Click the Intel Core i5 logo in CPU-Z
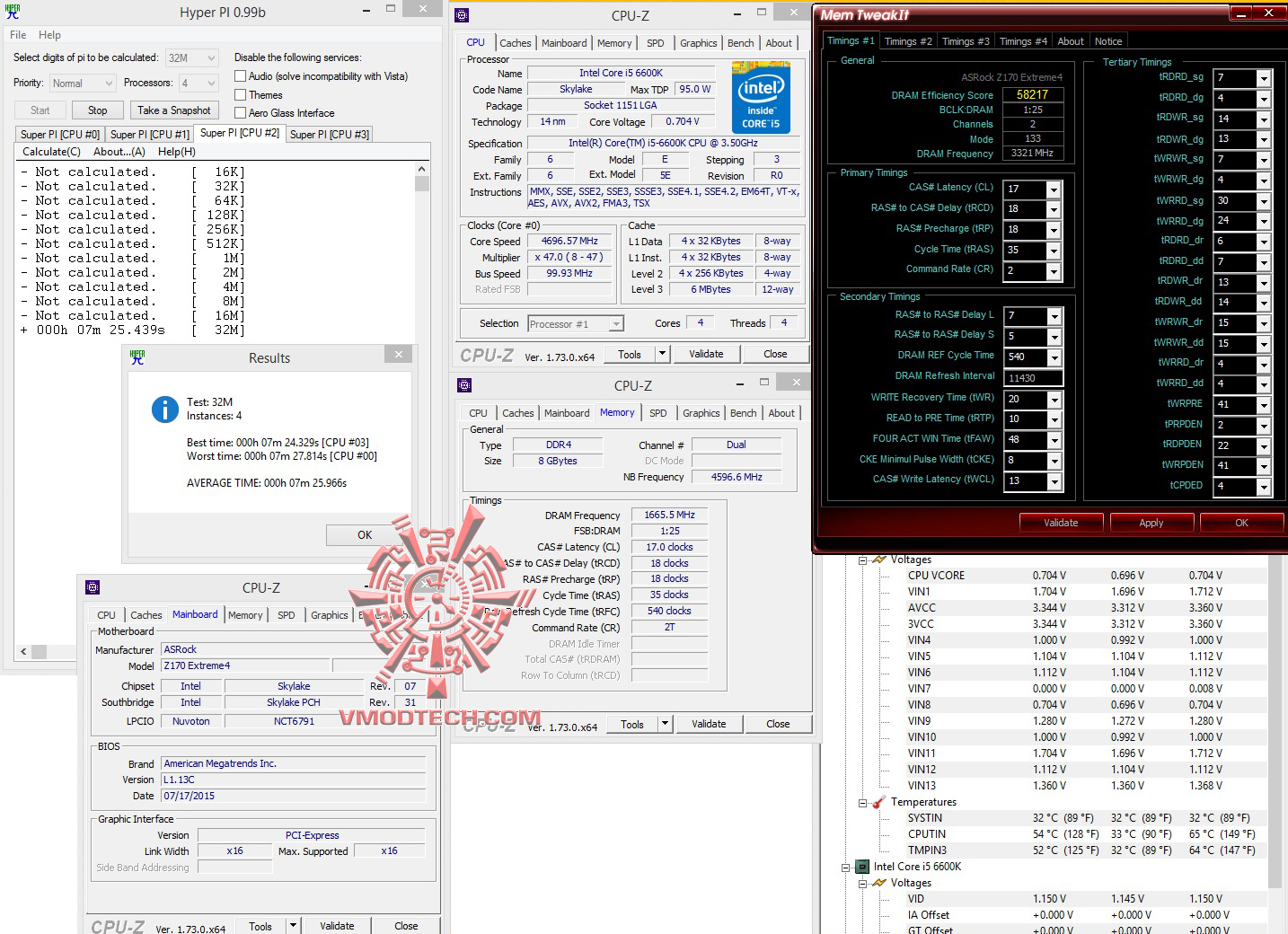The image size is (1288, 934). click(x=761, y=97)
